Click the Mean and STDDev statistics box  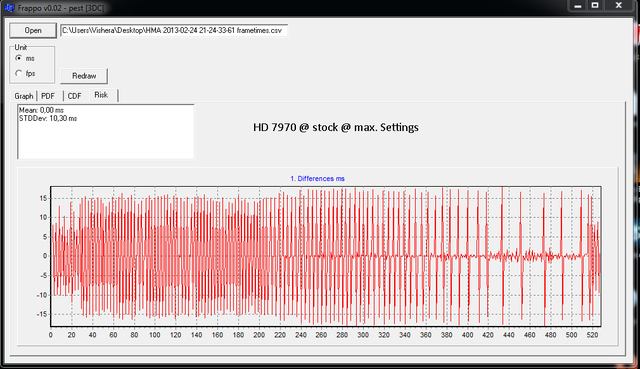106,131
